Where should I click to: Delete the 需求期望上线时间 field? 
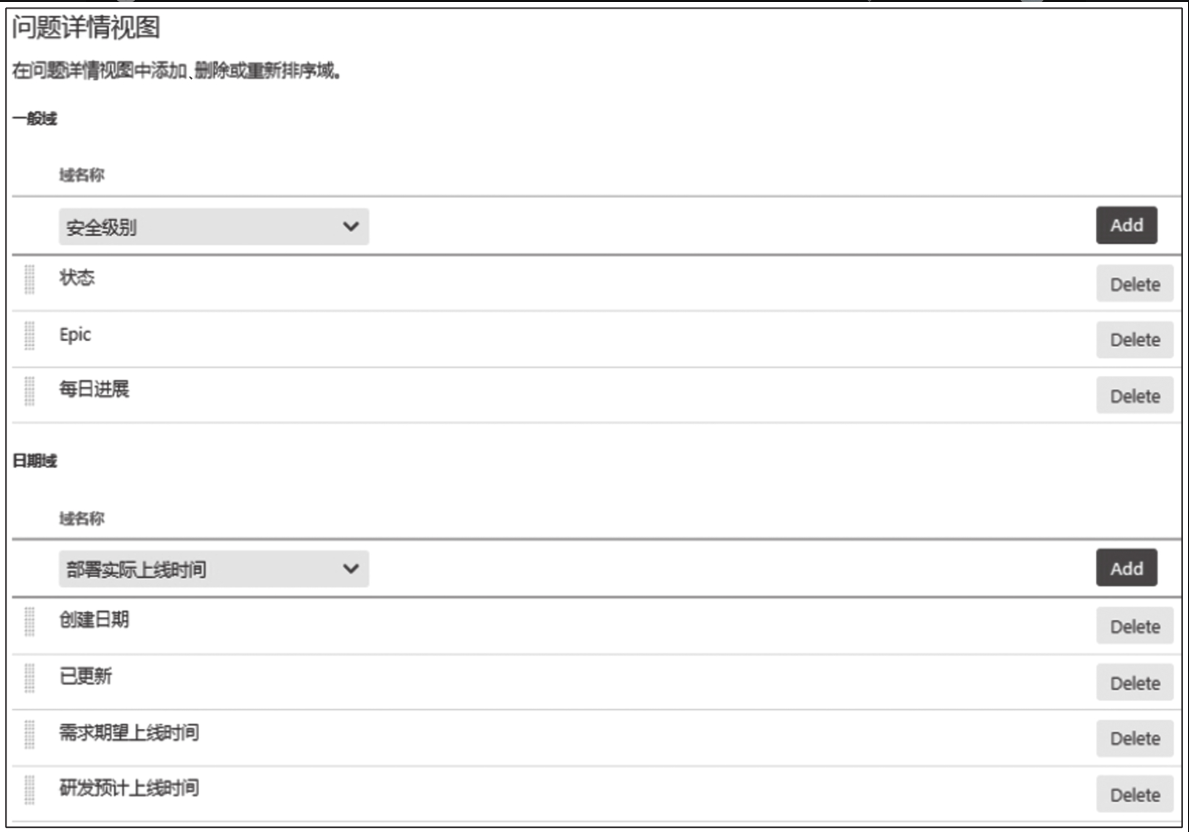pos(1134,739)
